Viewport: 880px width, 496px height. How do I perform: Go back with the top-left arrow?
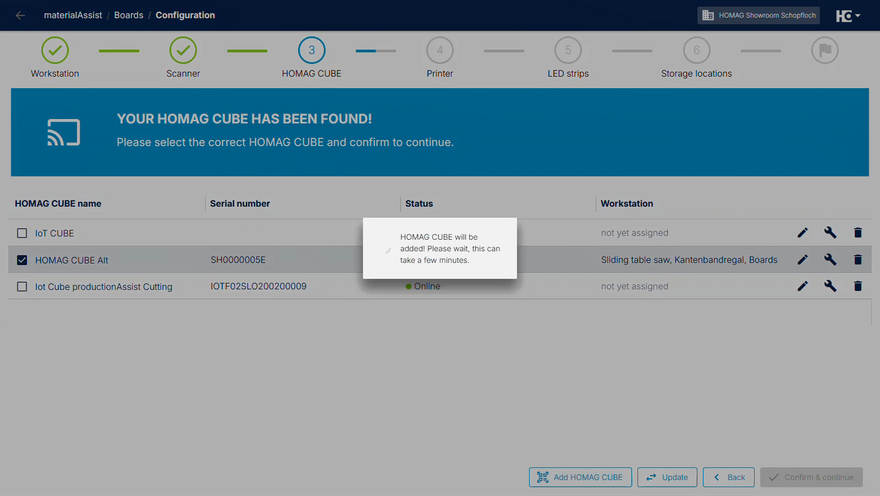point(20,15)
